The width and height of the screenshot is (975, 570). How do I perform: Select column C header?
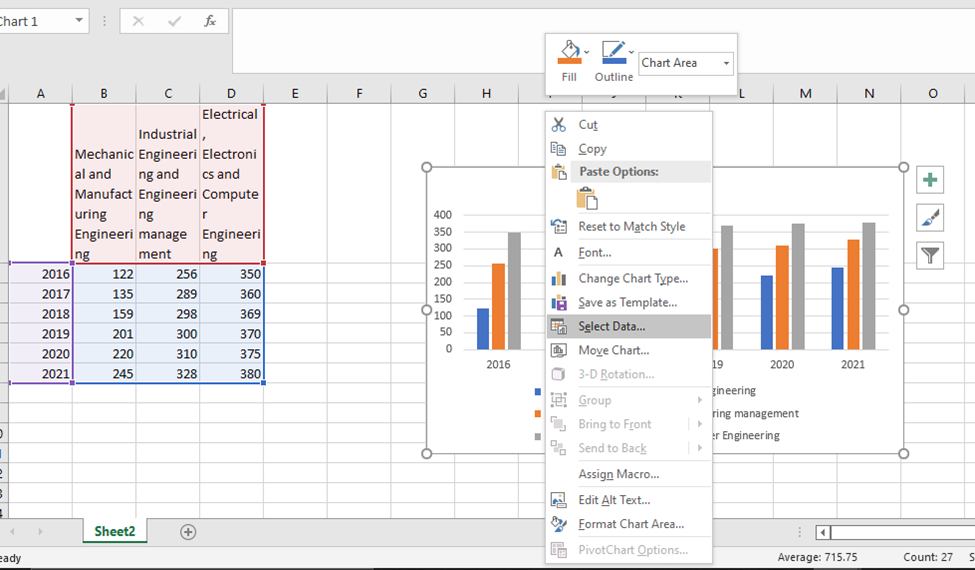(168, 93)
